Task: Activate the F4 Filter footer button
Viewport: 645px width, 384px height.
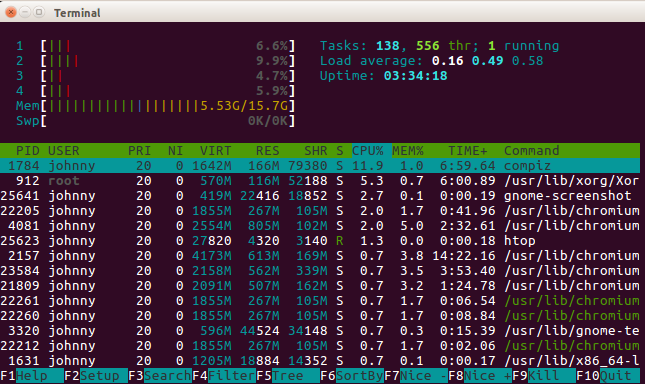Action: (224, 376)
